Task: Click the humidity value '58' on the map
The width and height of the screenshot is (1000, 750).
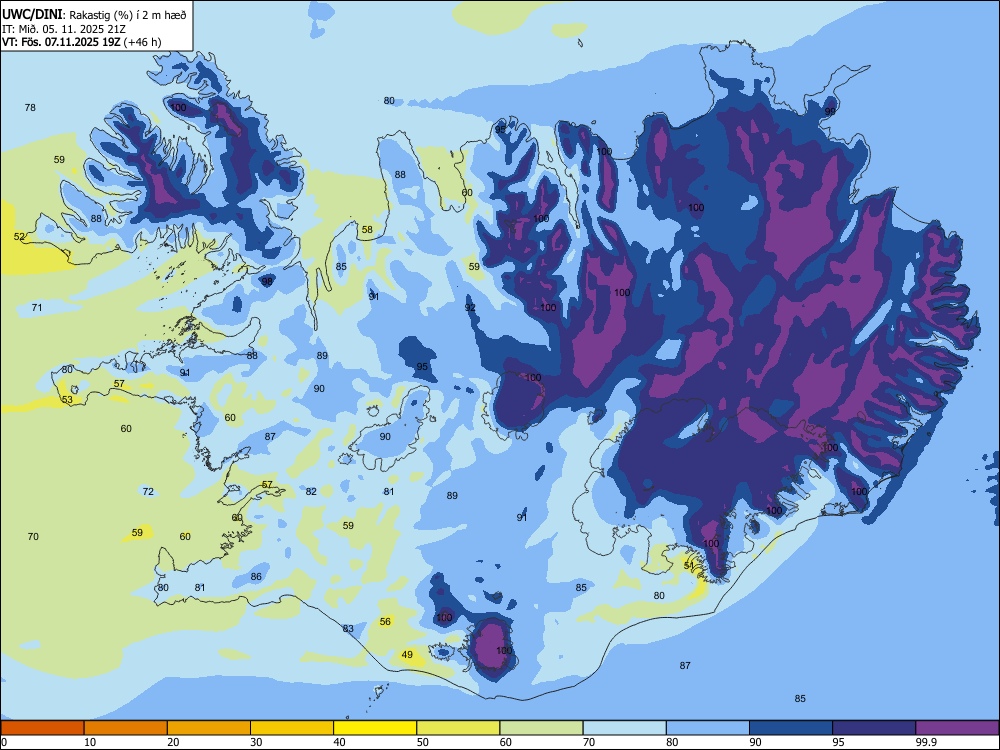Action: 367,230
